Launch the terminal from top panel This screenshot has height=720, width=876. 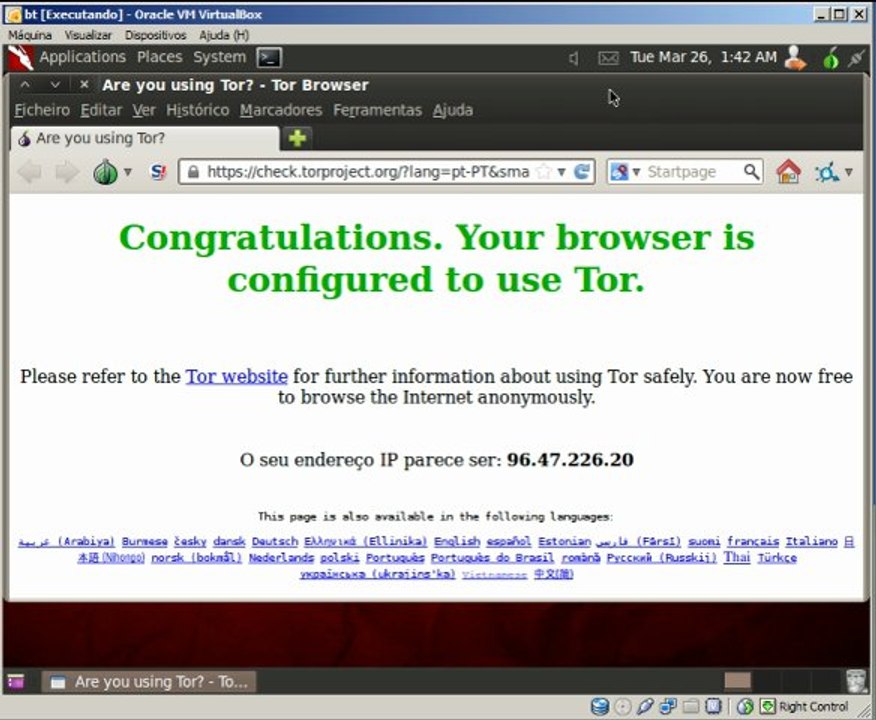coord(269,58)
